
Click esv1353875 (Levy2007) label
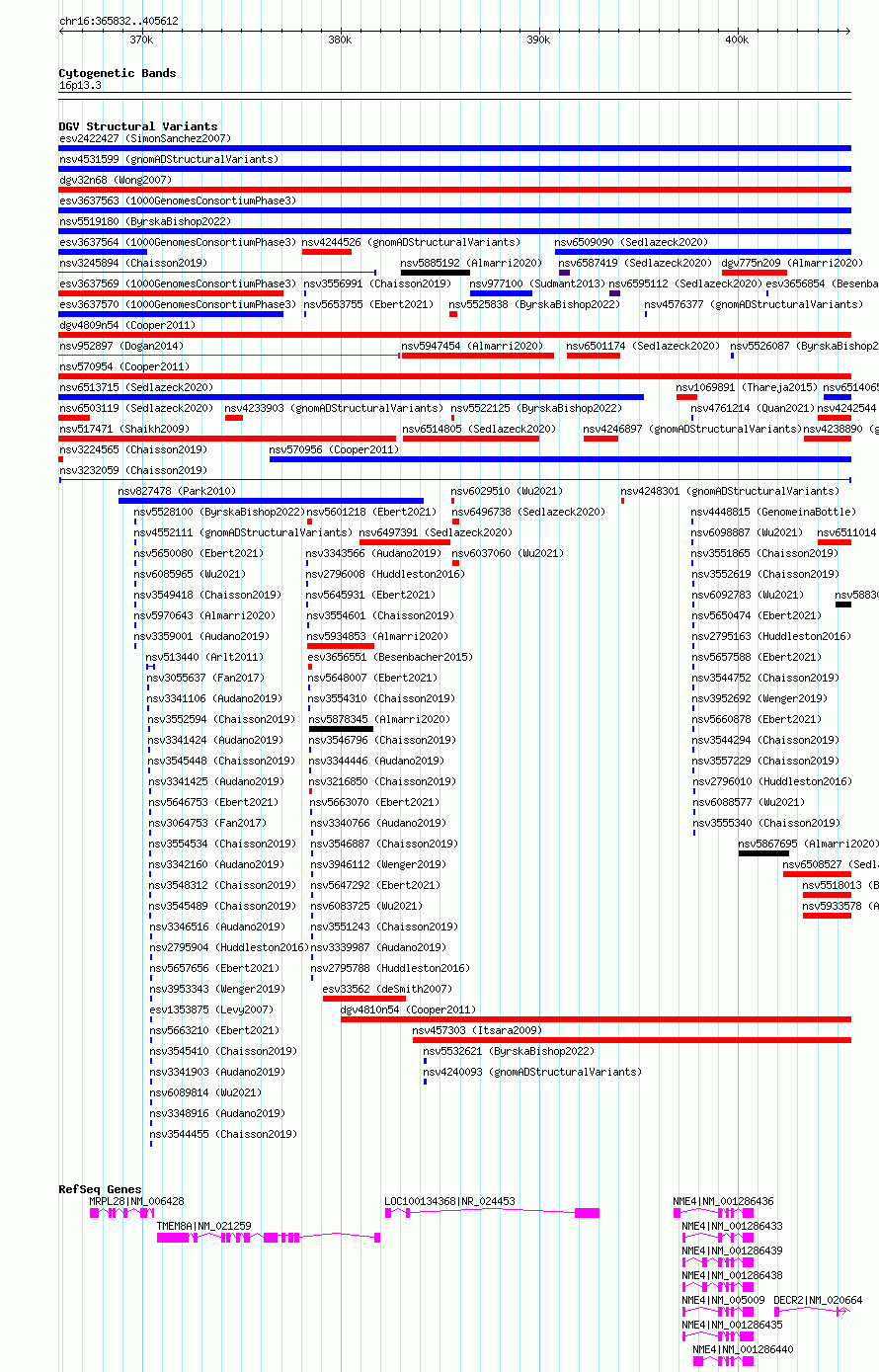point(211,1009)
